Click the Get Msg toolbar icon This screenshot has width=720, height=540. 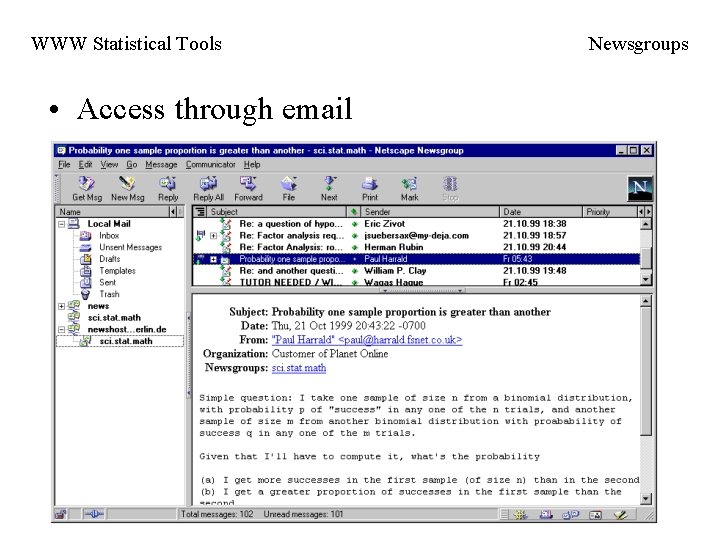click(86, 184)
